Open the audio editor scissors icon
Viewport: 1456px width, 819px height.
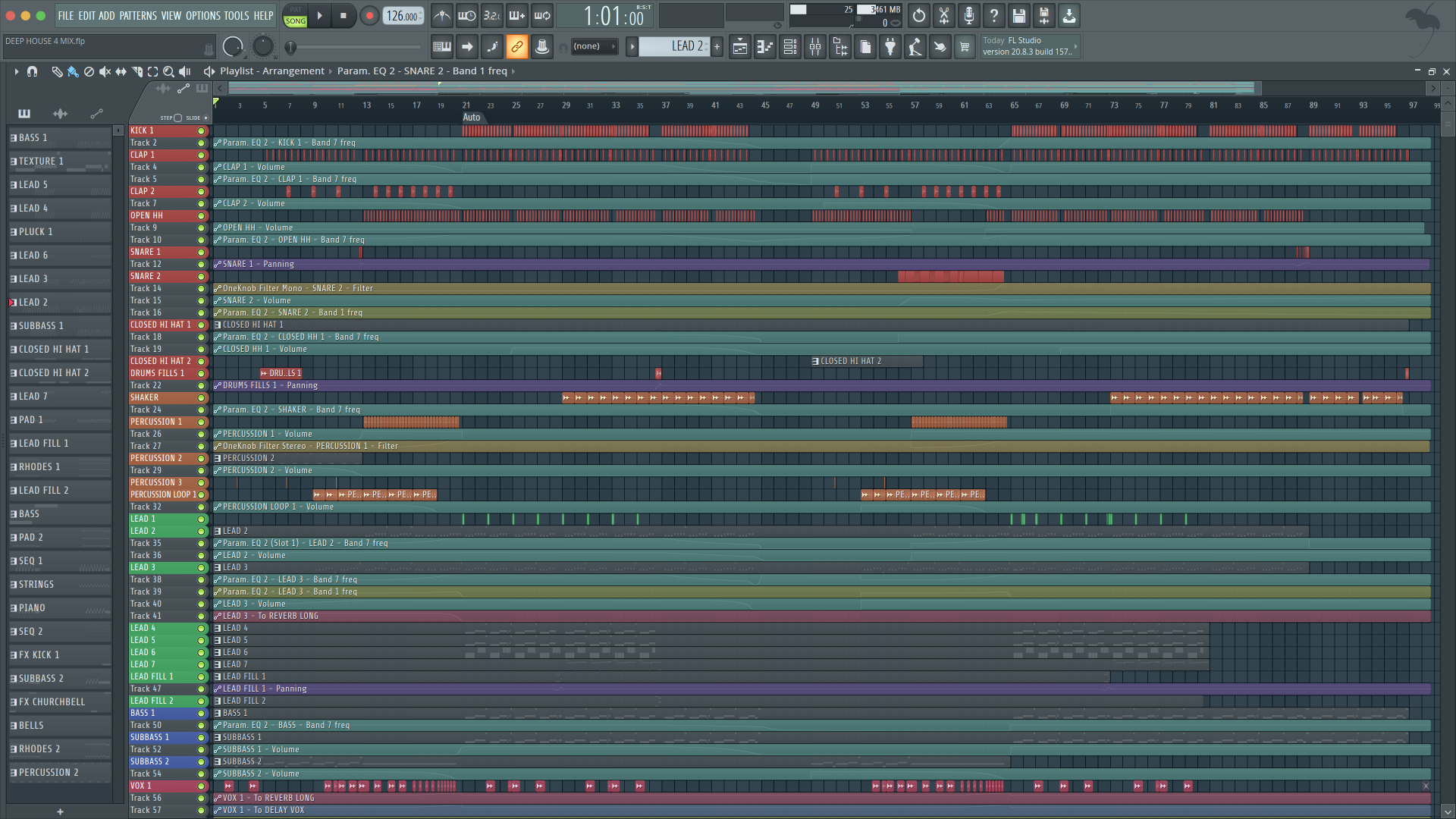(944, 15)
